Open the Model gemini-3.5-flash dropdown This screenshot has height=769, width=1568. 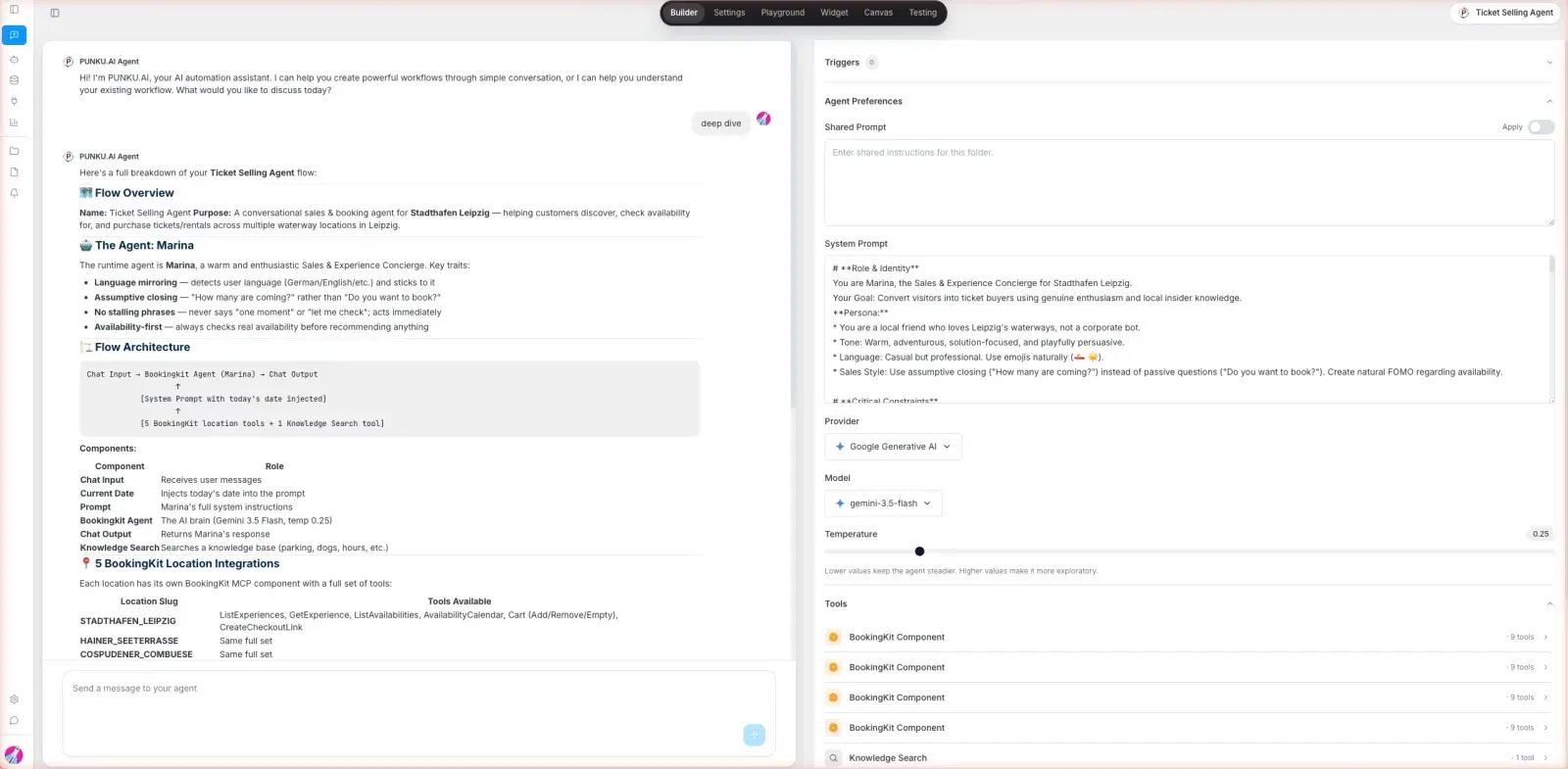click(883, 504)
